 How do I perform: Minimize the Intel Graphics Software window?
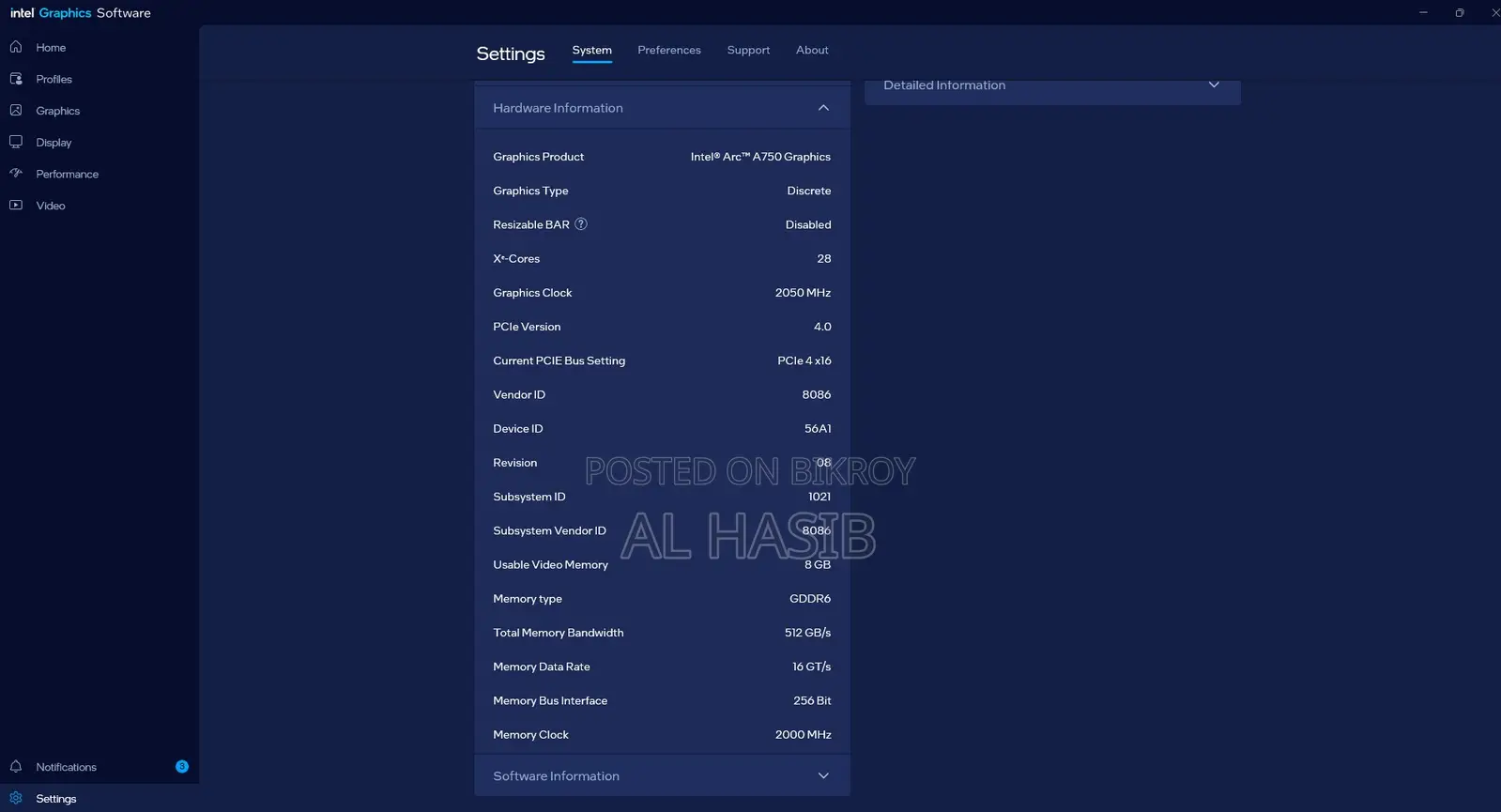tap(1423, 12)
